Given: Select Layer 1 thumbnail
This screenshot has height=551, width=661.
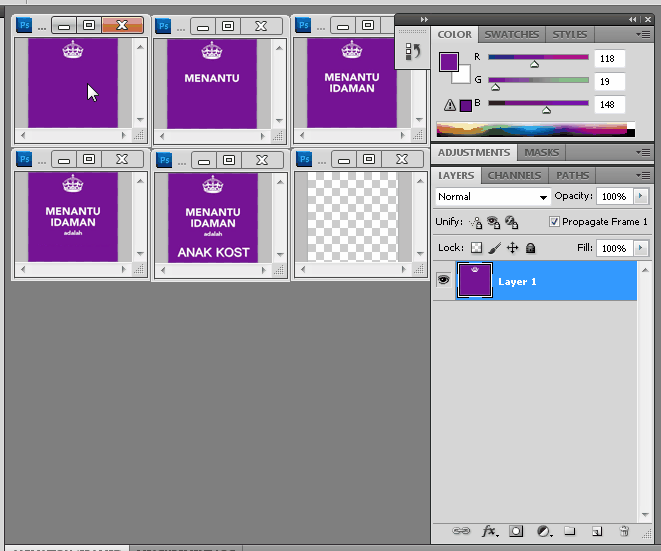Looking at the screenshot, I should pos(475,280).
